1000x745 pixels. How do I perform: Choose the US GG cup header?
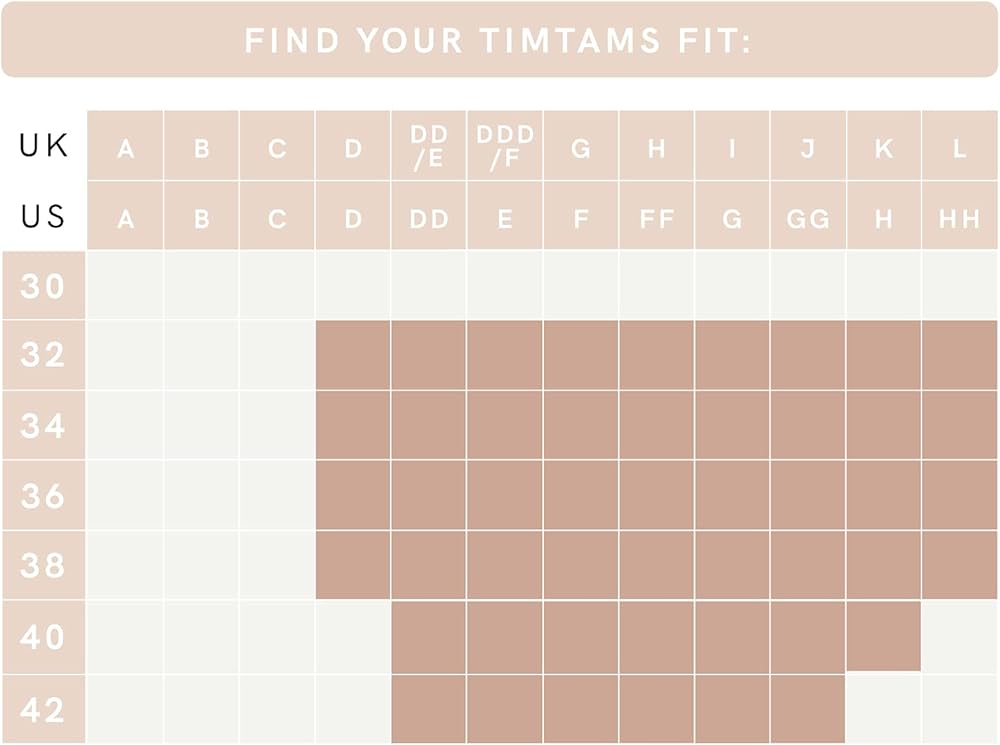pos(808,217)
